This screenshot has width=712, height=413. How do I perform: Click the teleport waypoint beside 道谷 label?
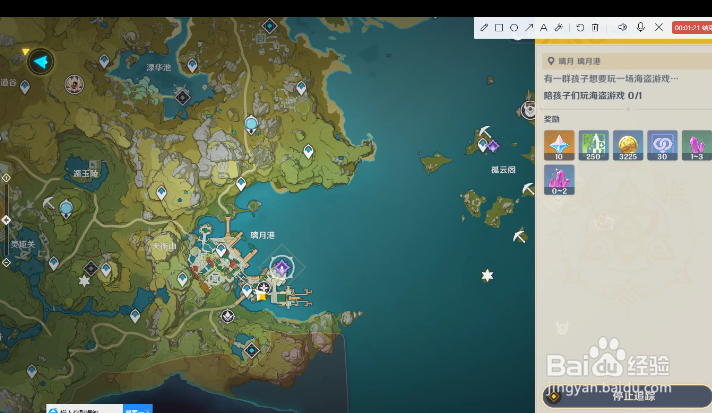coord(25,87)
